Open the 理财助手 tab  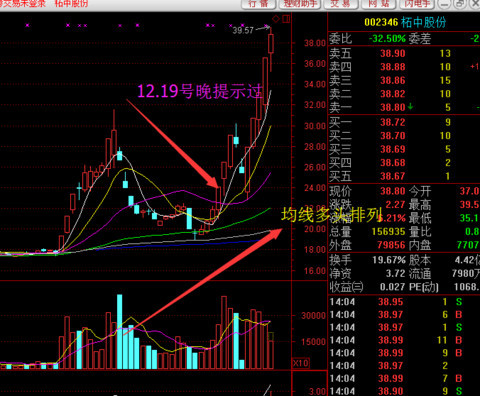(300, 4)
